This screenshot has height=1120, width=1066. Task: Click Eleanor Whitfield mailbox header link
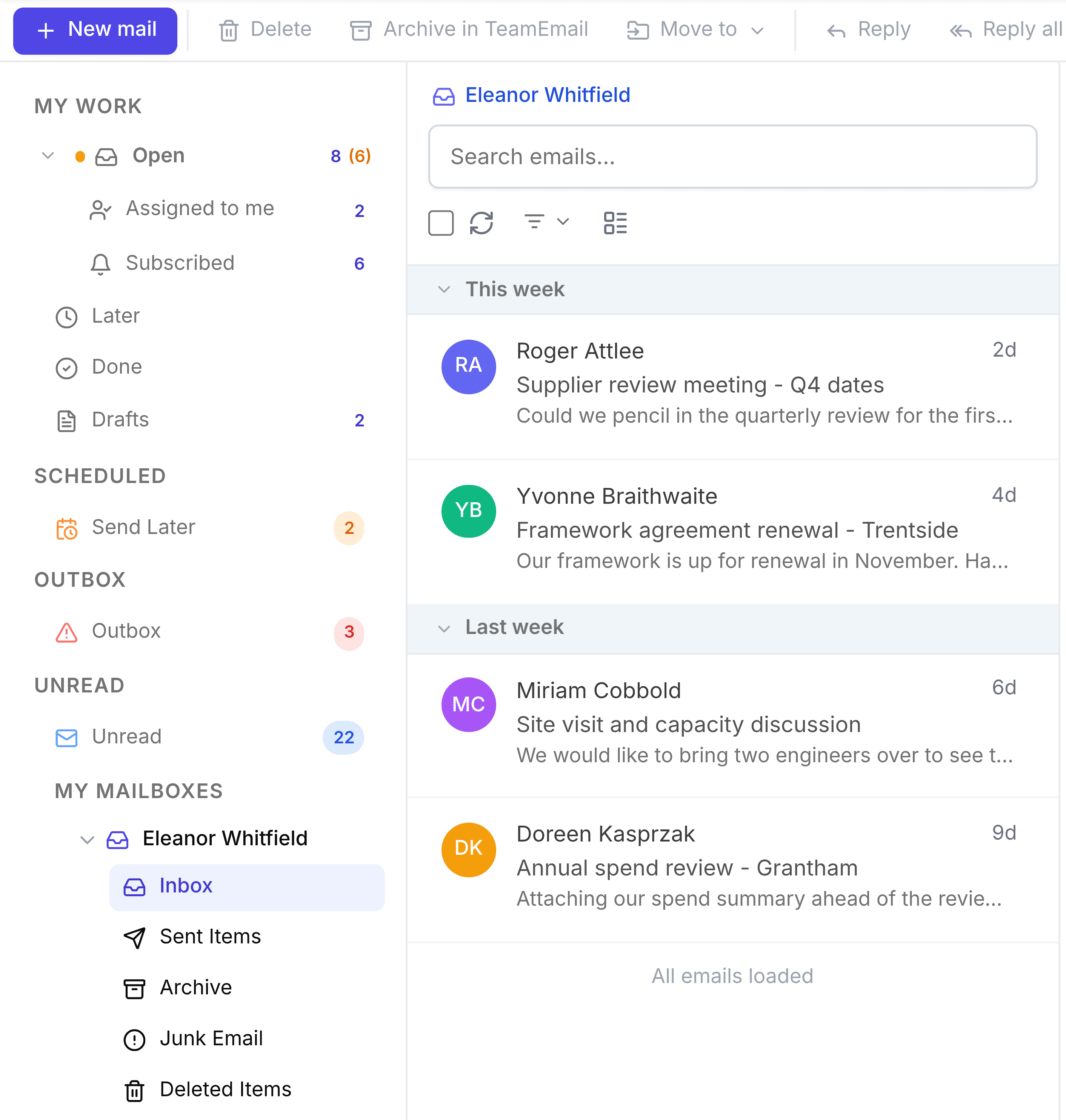click(x=547, y=95)
